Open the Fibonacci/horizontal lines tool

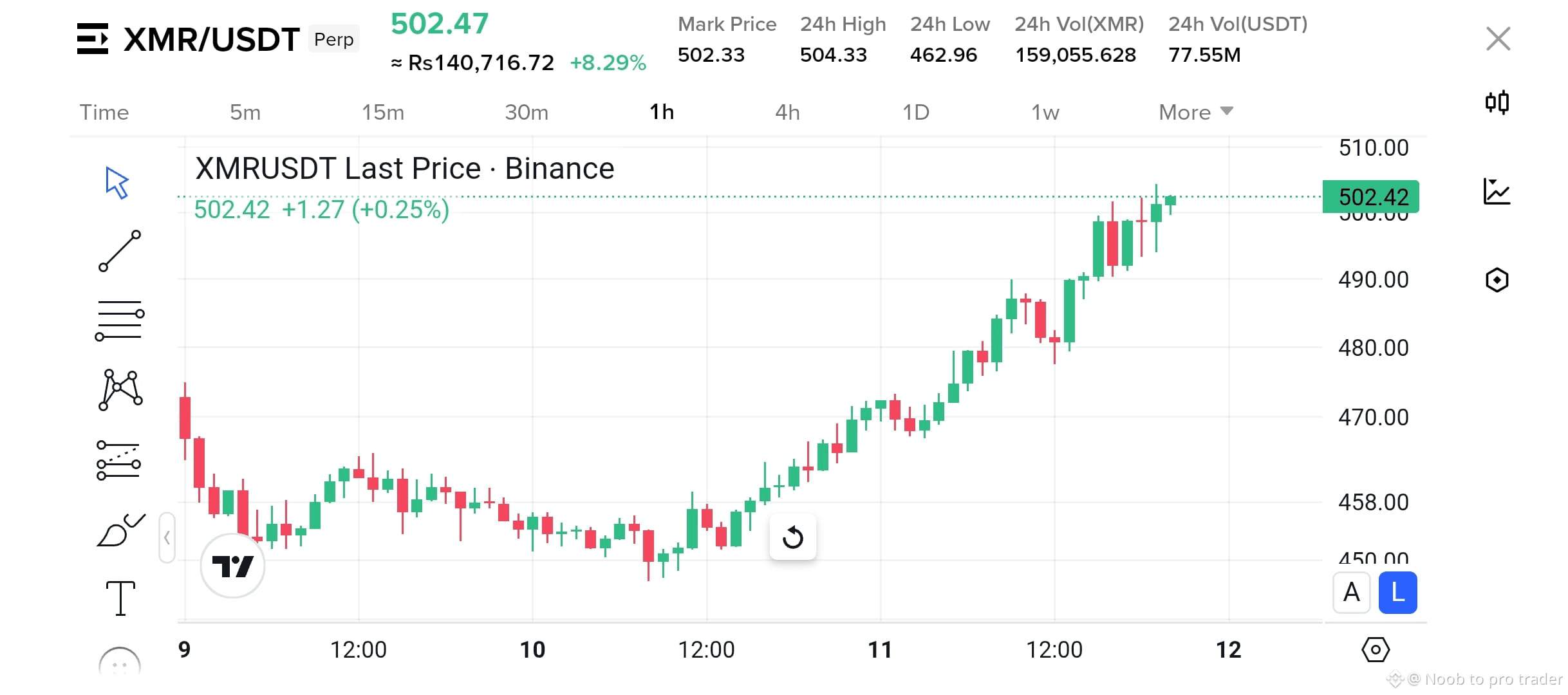120,319
